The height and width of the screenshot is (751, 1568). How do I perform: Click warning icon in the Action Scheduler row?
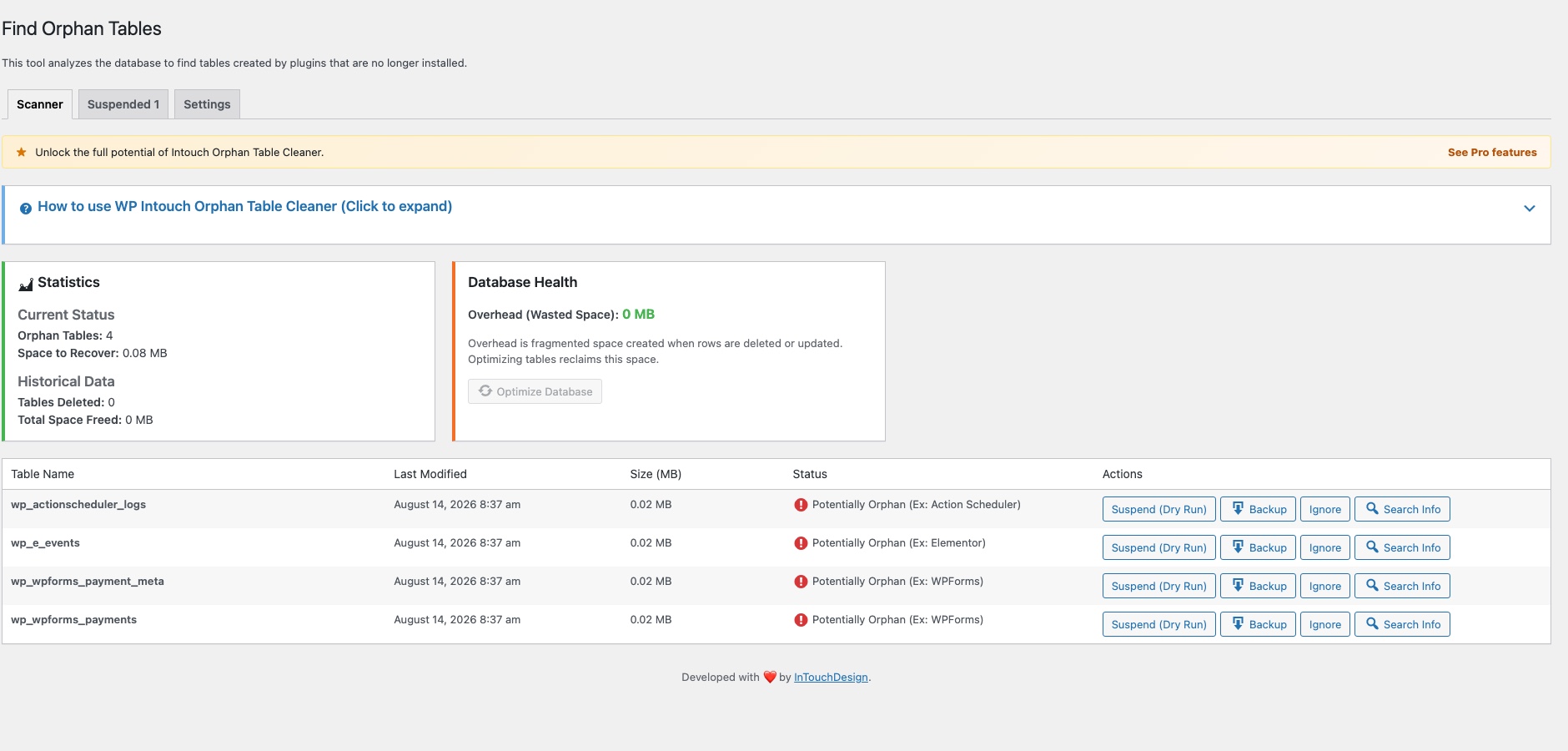tap(801, 505)
